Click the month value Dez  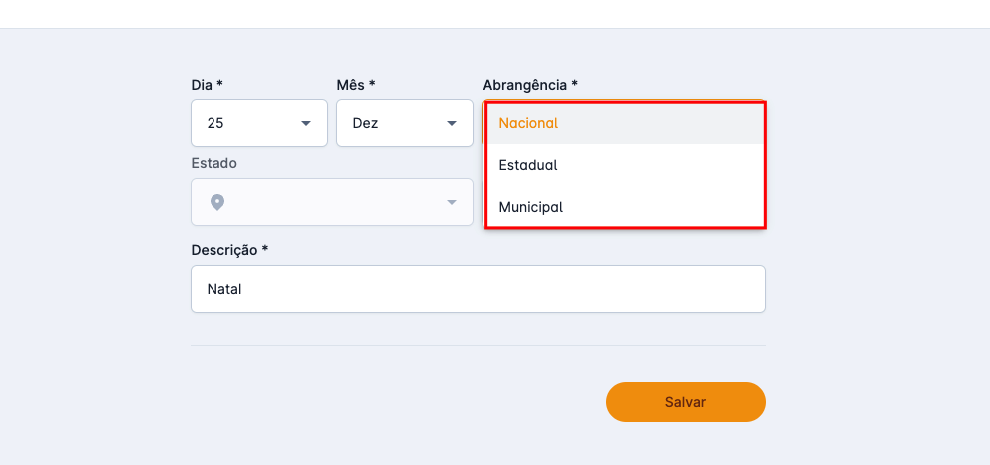365,124
